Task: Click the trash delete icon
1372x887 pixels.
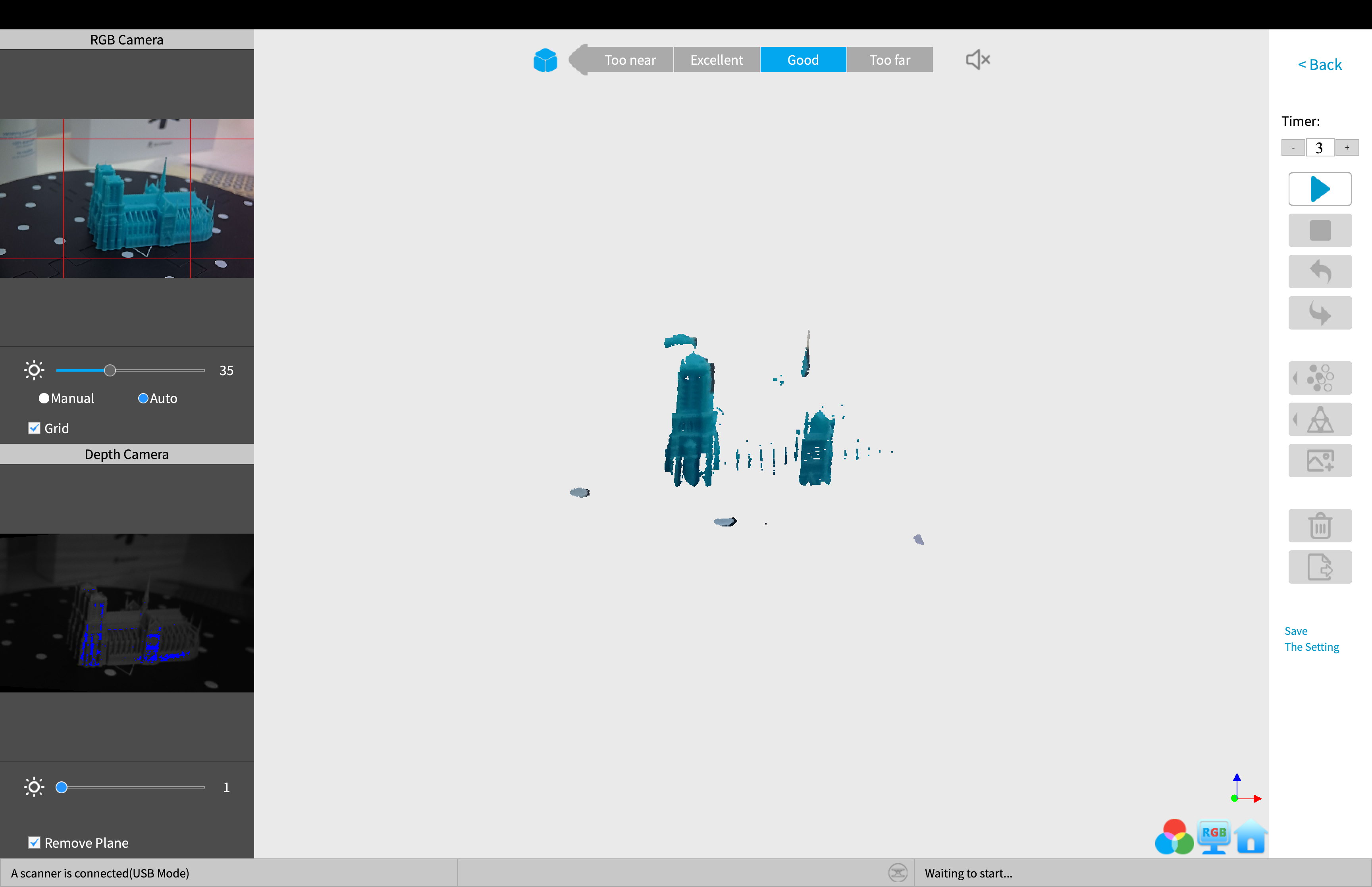Action: tap(1320, 525)
